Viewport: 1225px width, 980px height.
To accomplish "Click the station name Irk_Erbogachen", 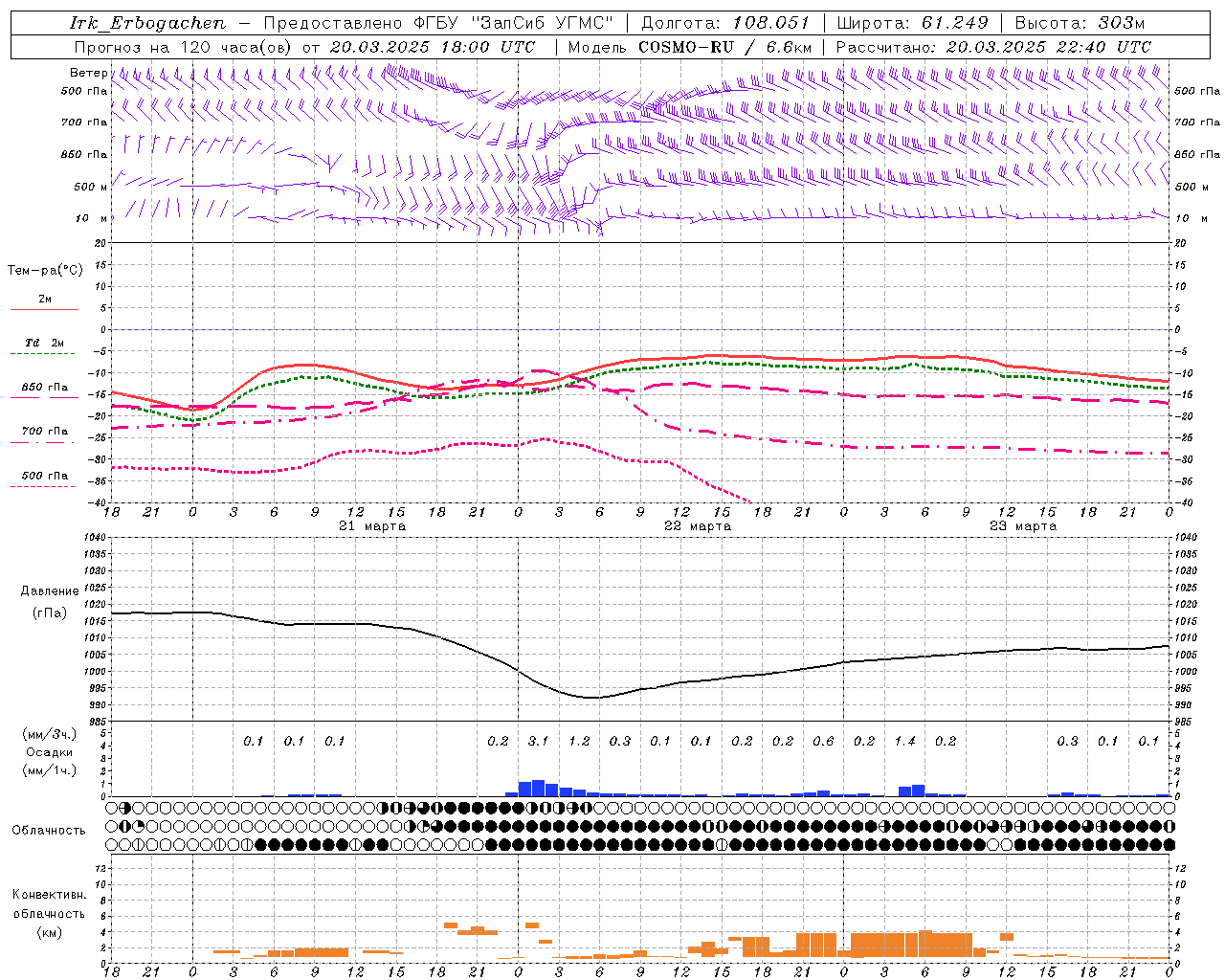I will (147, 22).
